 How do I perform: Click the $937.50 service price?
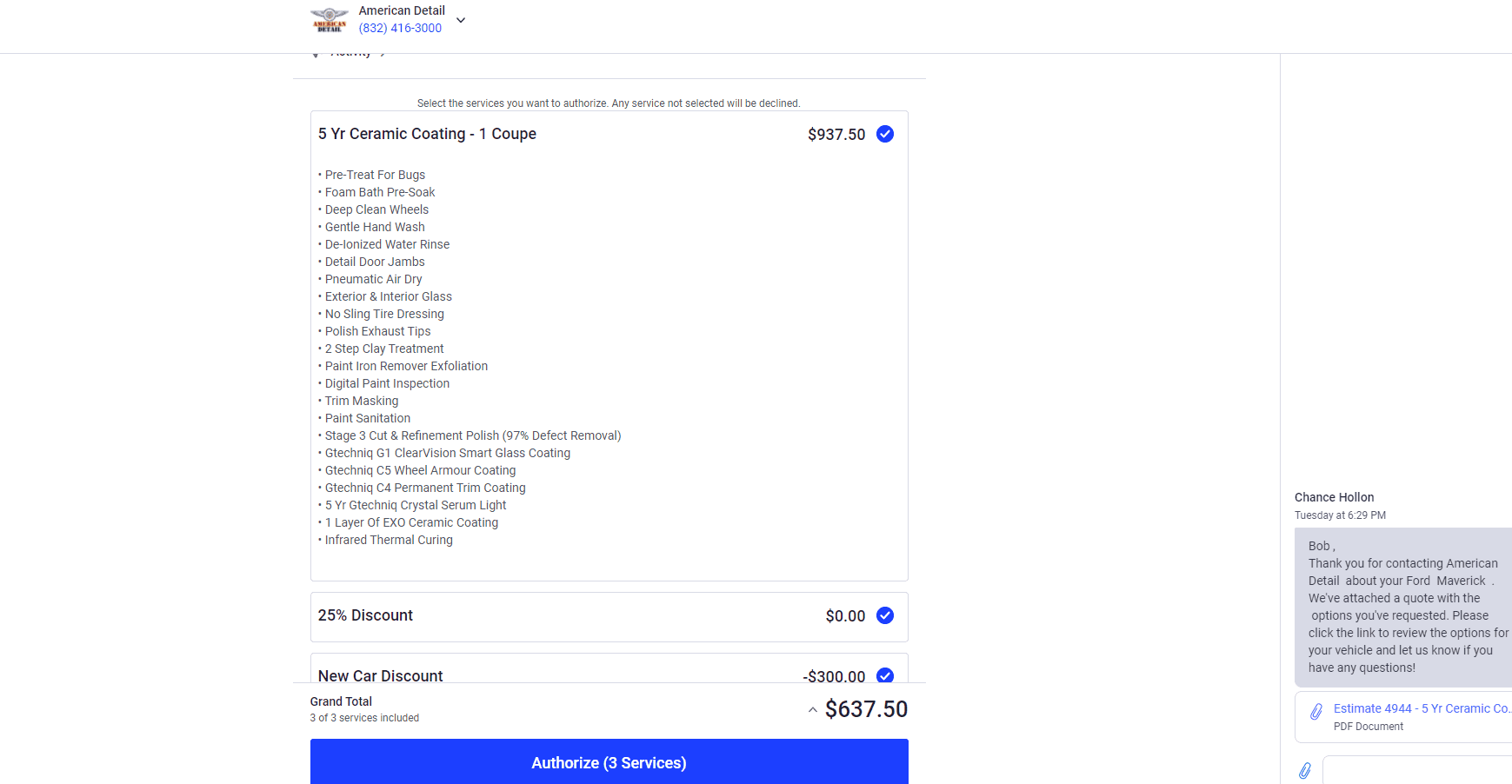836,135
